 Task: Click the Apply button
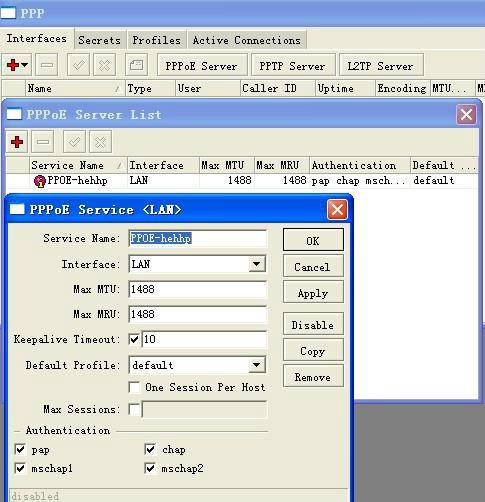pyautogui.click(x=313, y=293)
